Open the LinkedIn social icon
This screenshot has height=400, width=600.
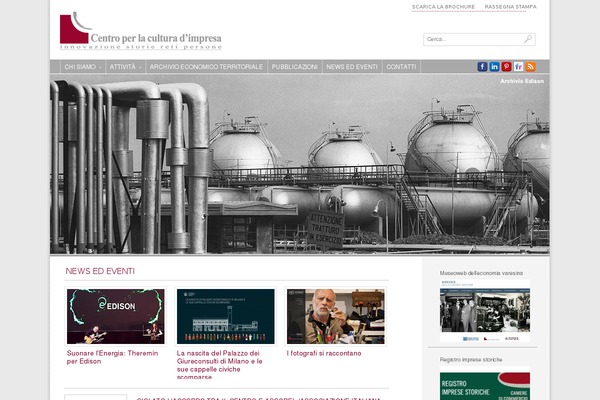494,67
